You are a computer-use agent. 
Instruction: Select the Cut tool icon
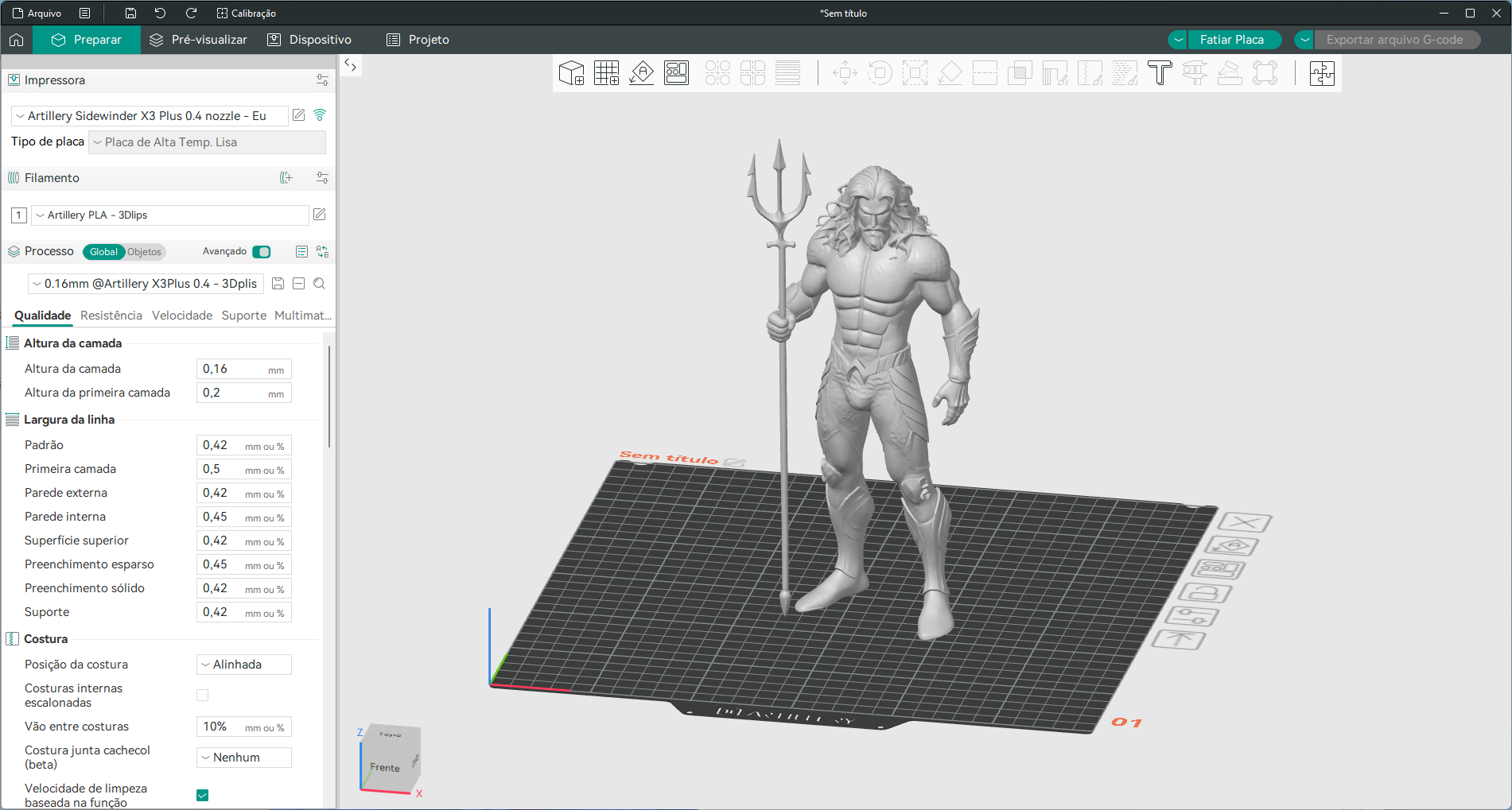(985, 73)
